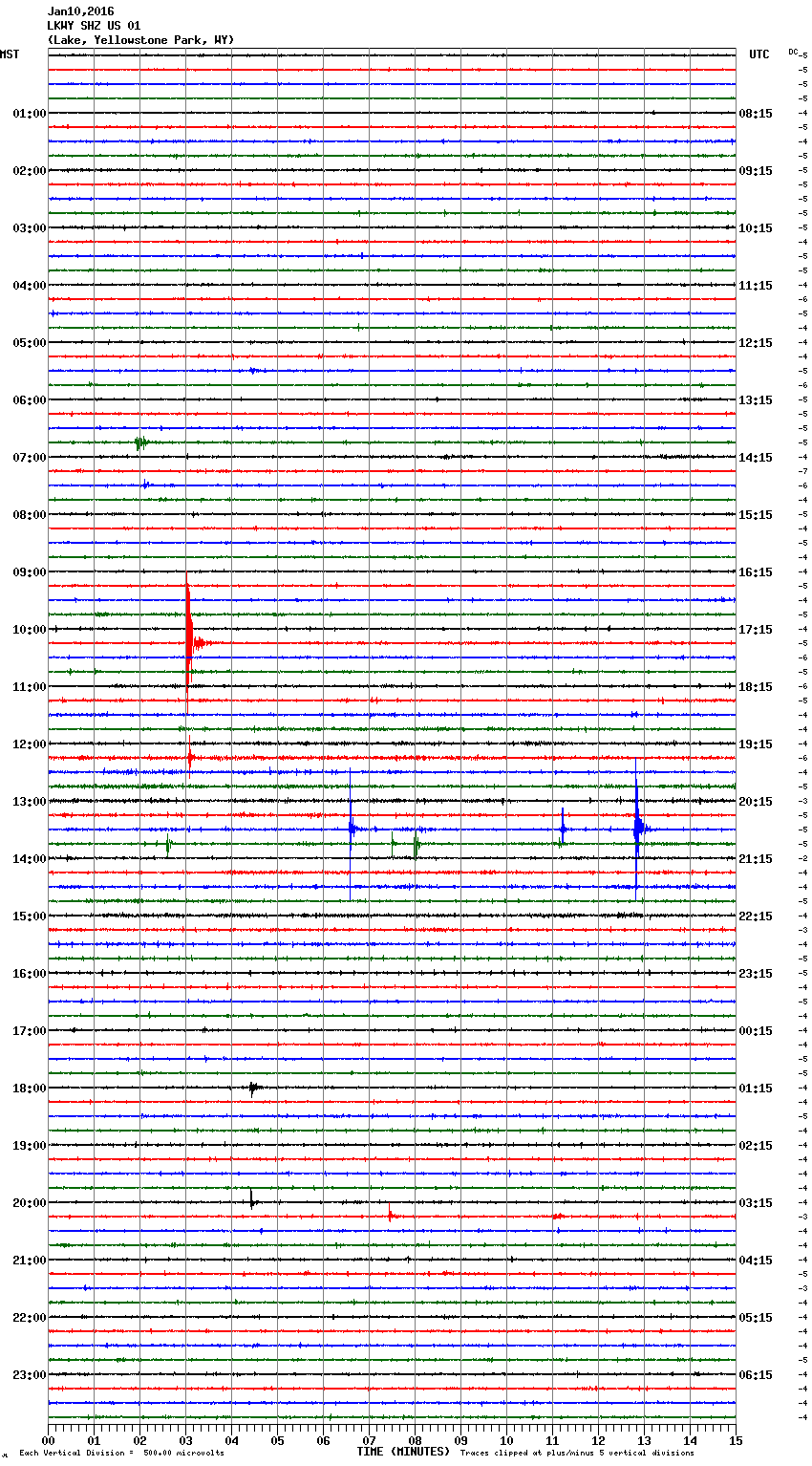Click the UTC timezone label
Viewport: 812px width, 1466px height.
click(x=759, y=54)
